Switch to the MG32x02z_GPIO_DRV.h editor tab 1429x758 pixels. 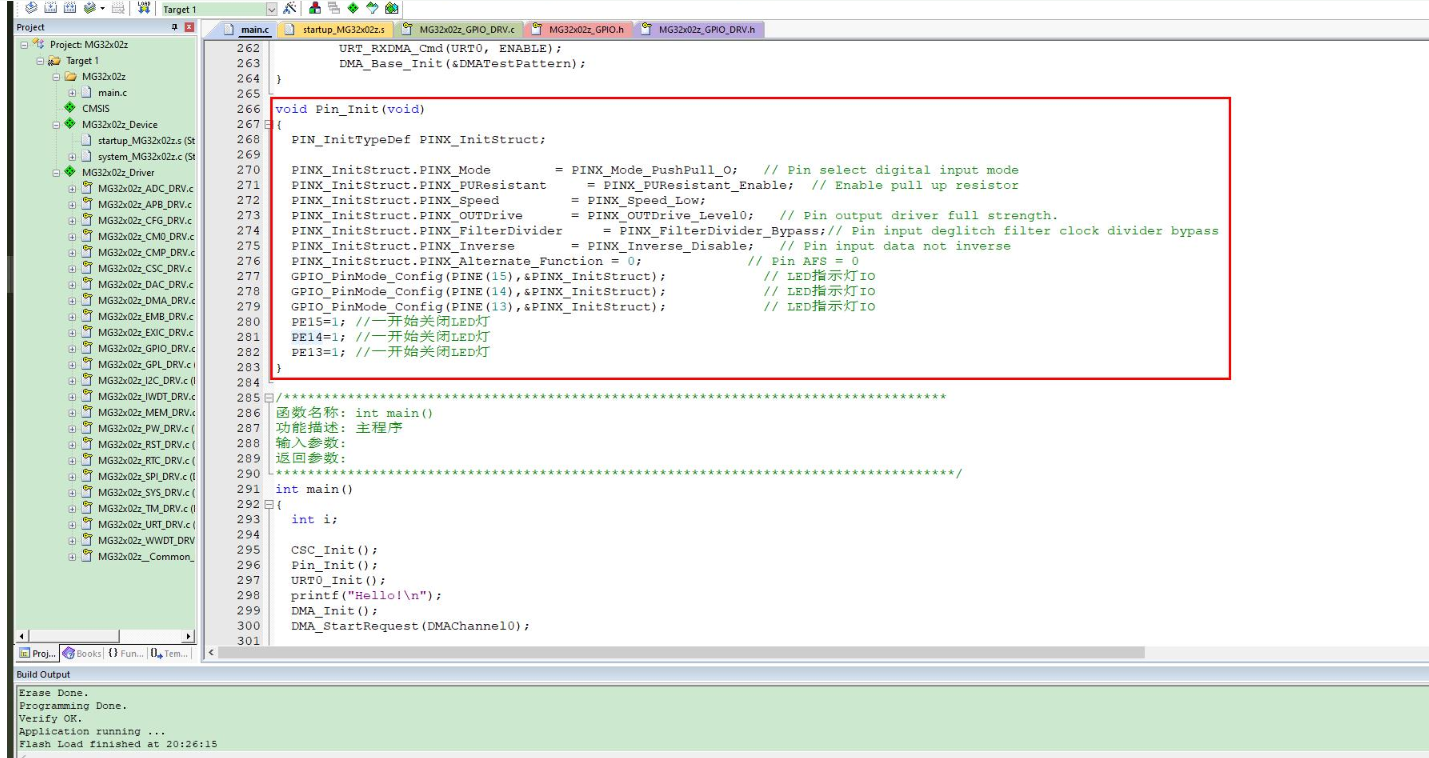click(x=698, y=30)
